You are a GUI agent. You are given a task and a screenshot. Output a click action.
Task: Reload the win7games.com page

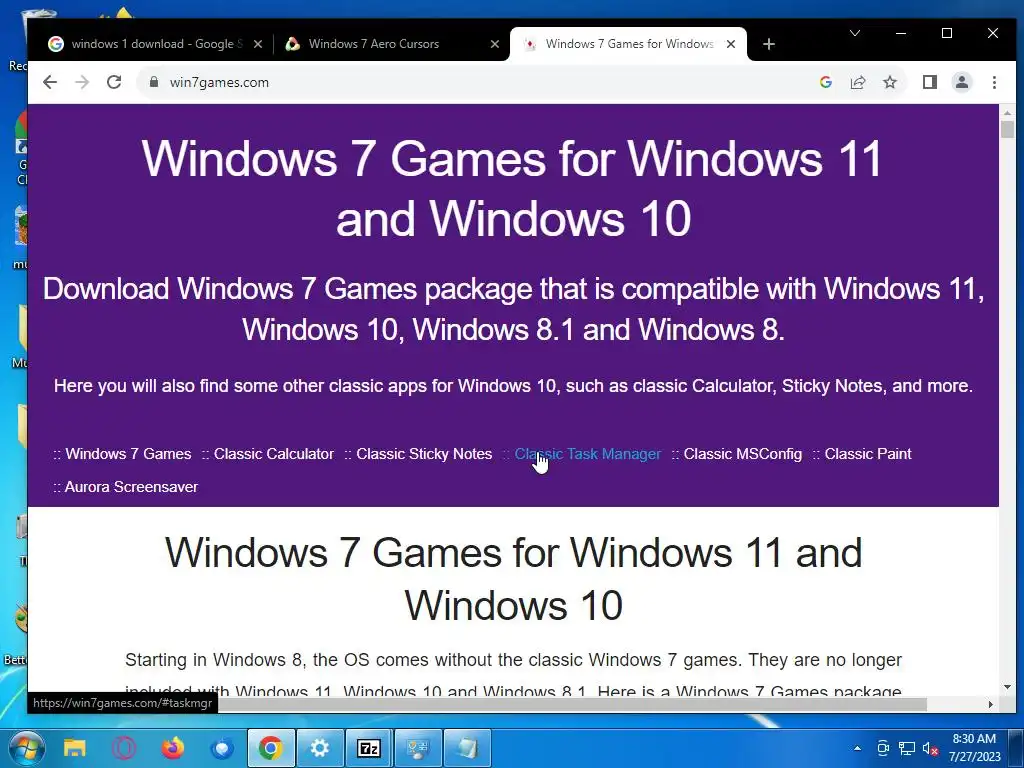point(114,82)
